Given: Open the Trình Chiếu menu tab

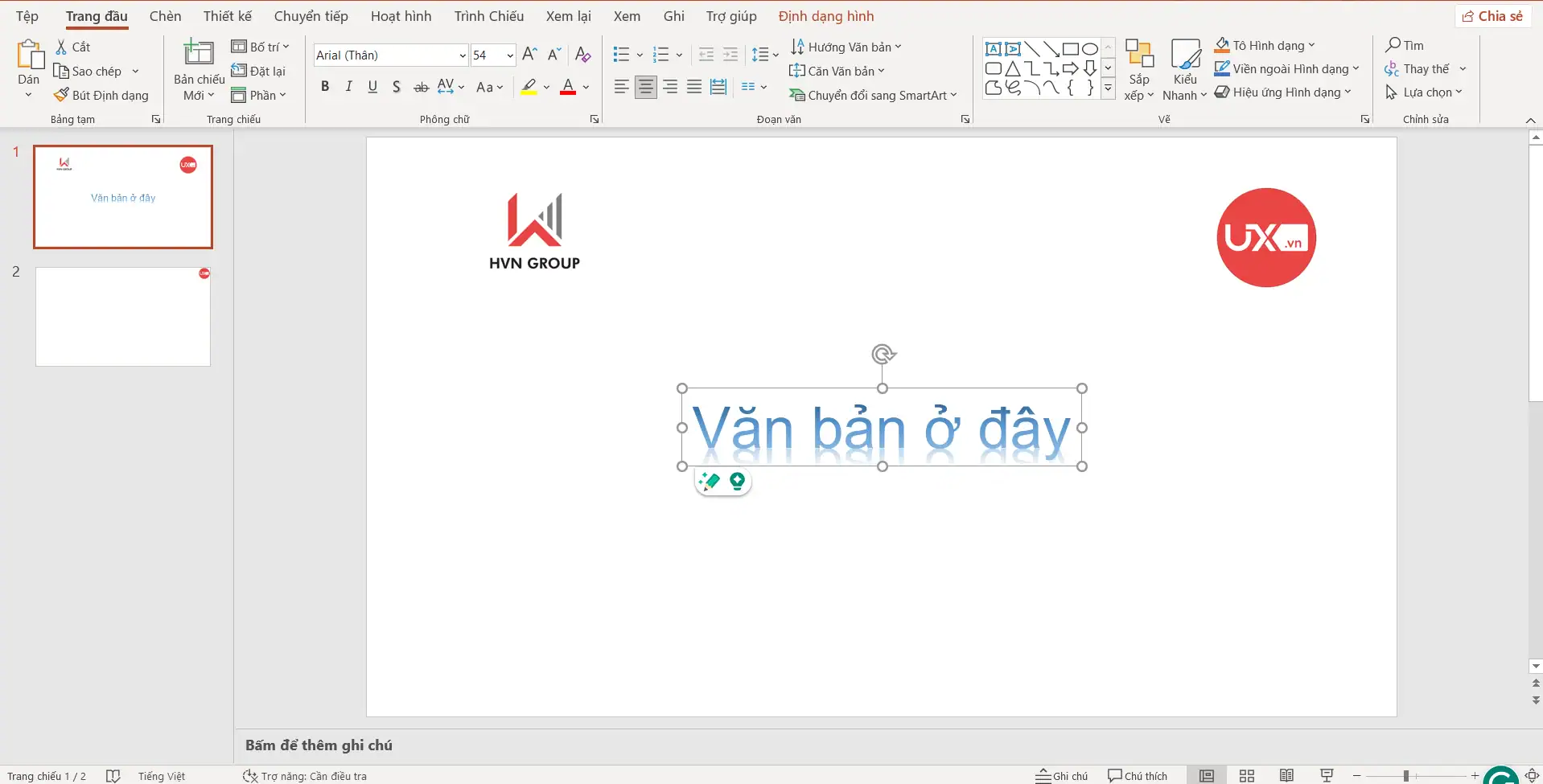Looking at the screenshot, I should [x=488, y=15].
